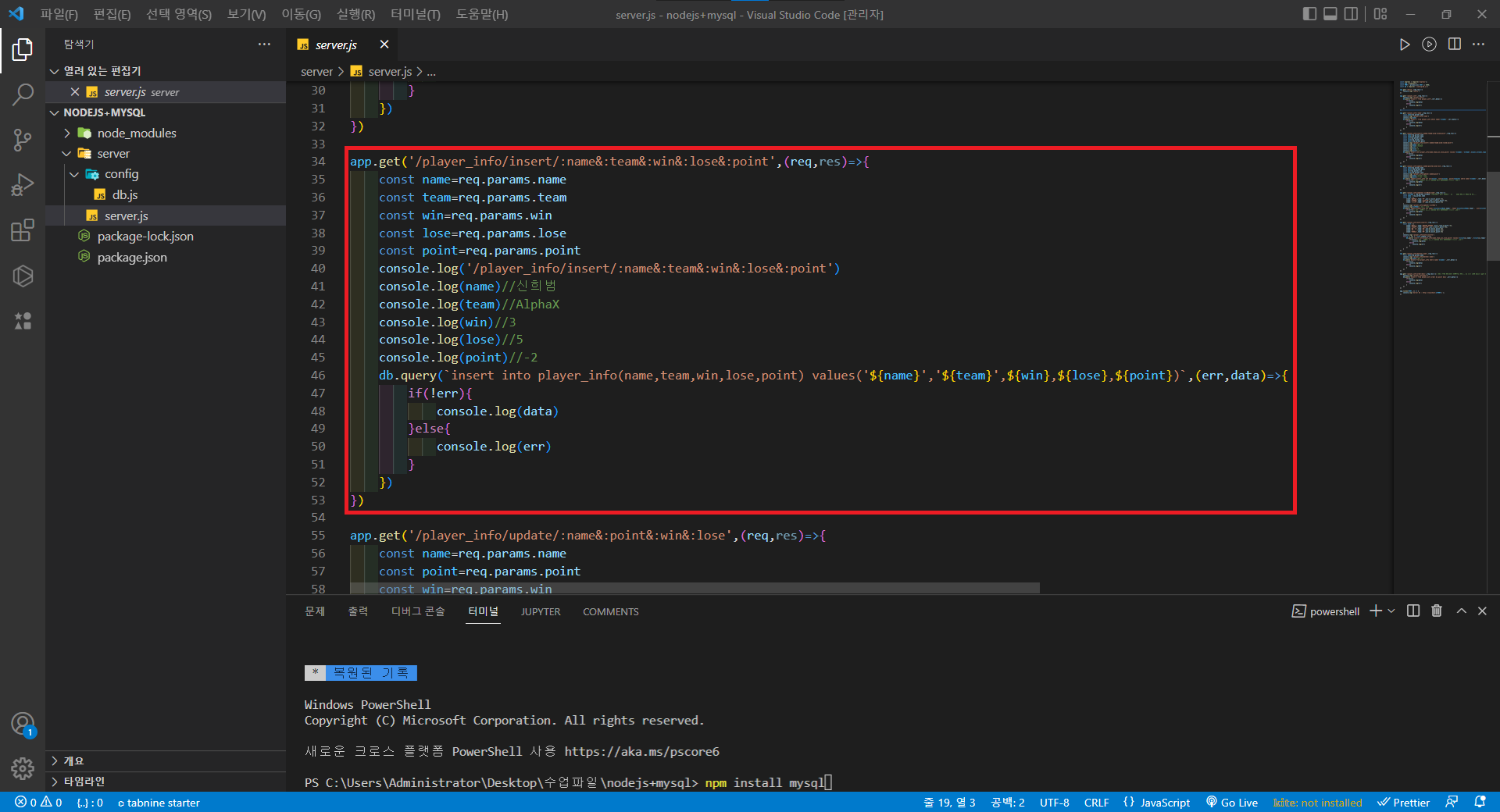Open Customize Layout icon
Screen dimensions: 1500x812
point(1380,14)
